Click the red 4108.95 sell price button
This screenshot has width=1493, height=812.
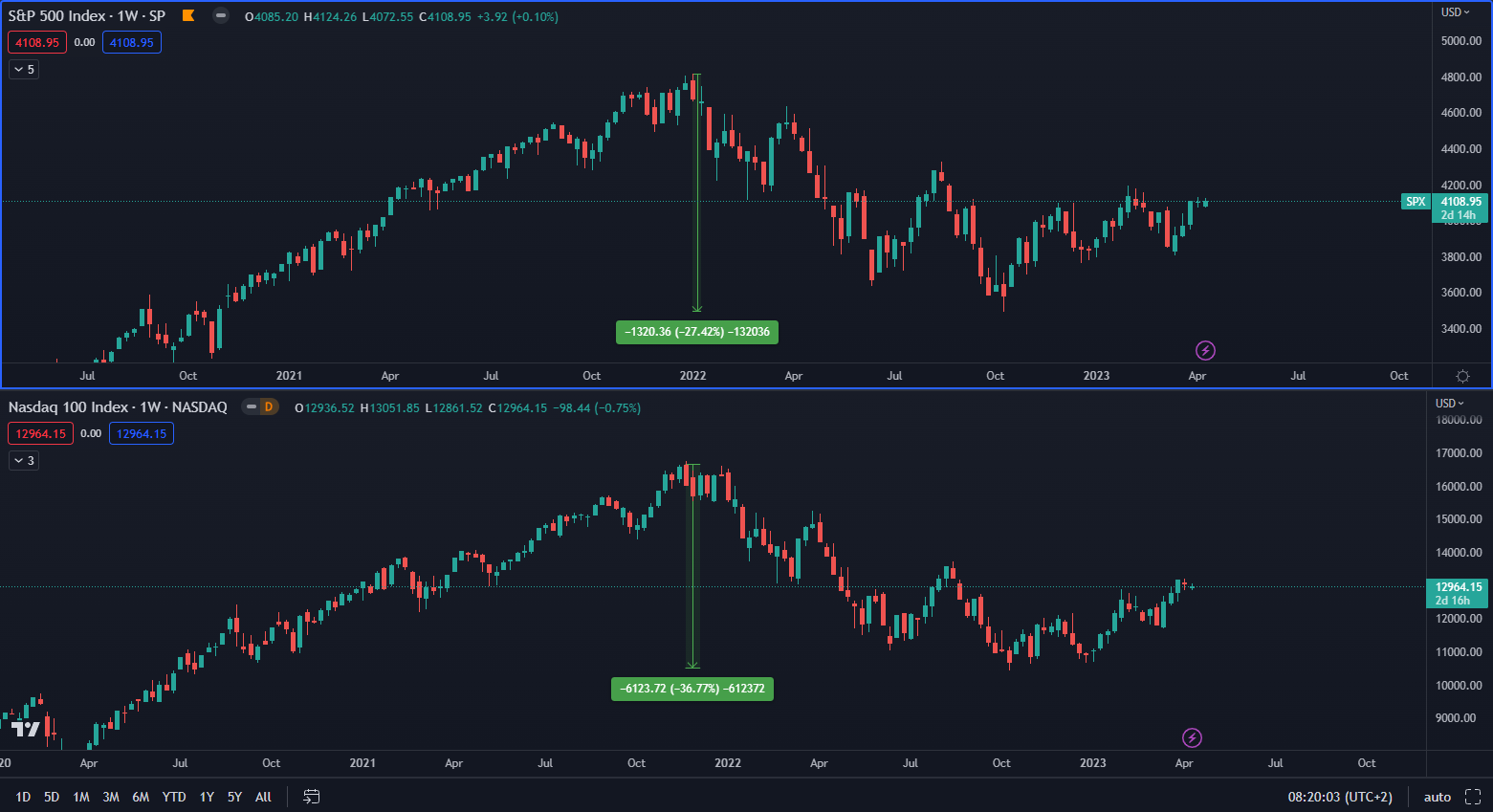[x=37, y=42]
